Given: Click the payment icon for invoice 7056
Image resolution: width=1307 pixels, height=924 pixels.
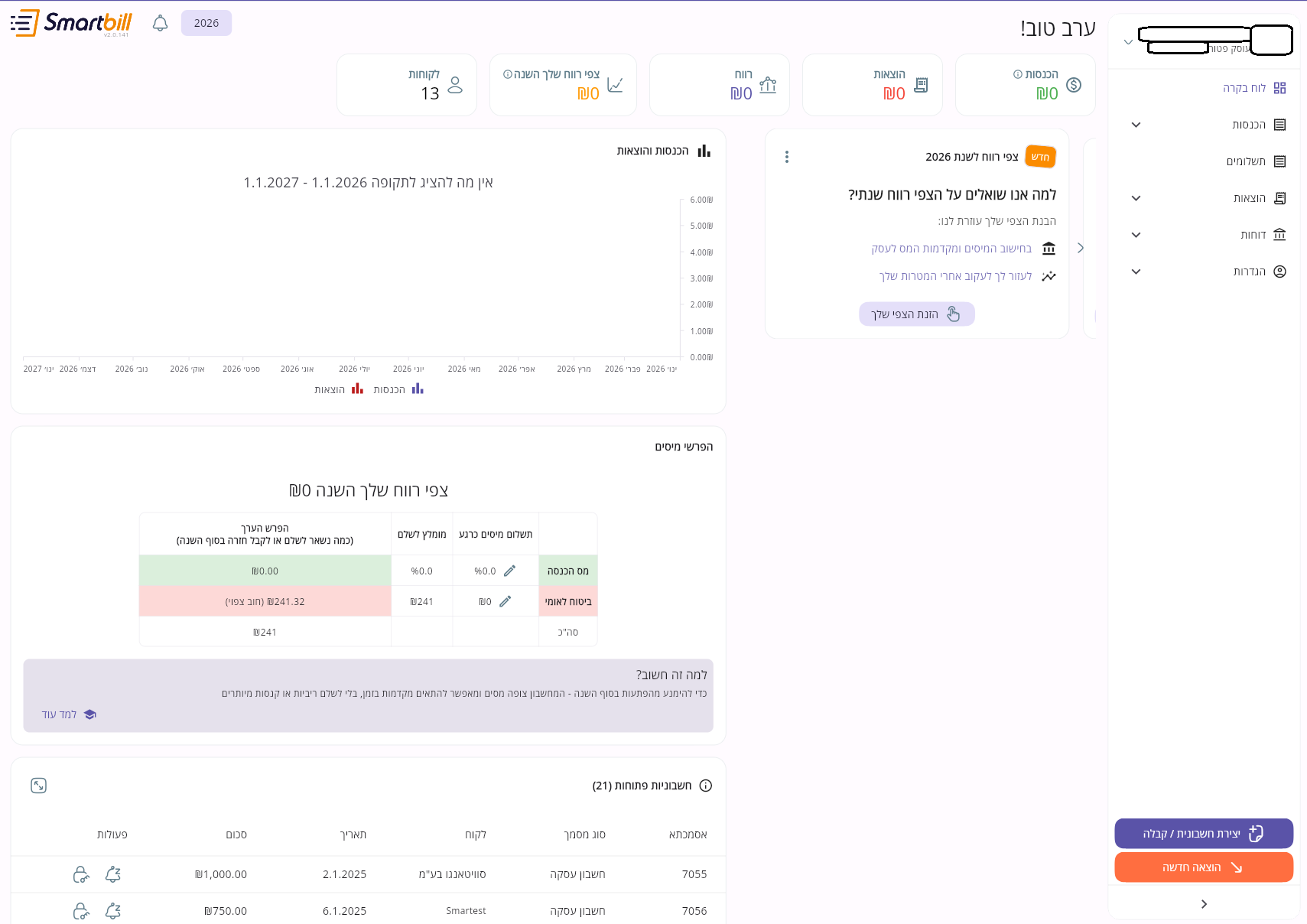Looking at the screenshot, I should click(x=81, y=911).
